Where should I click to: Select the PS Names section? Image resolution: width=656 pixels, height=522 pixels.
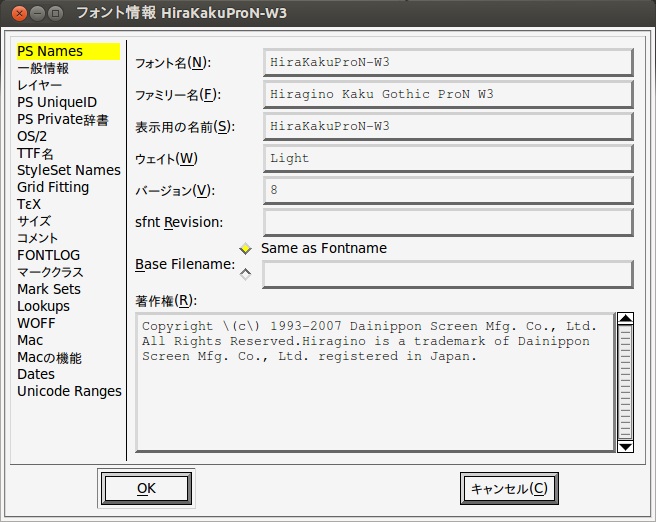tap(68, 51)
